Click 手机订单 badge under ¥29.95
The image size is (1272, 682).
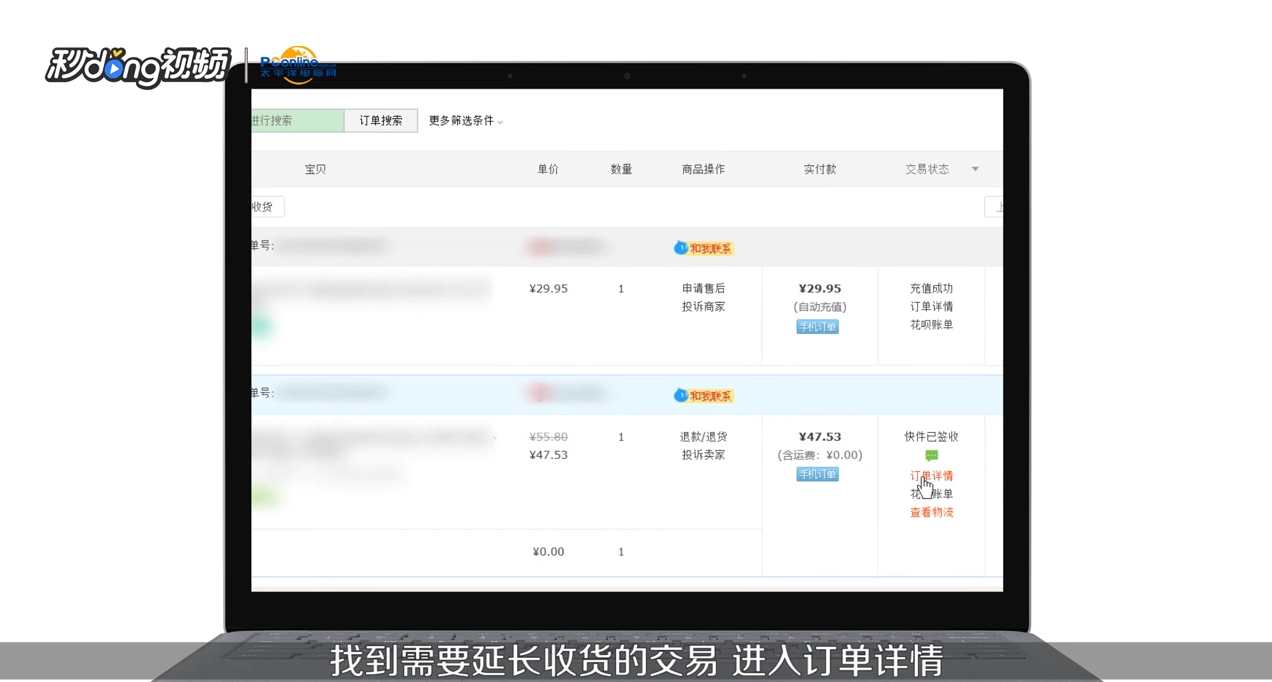click(818, 327)
